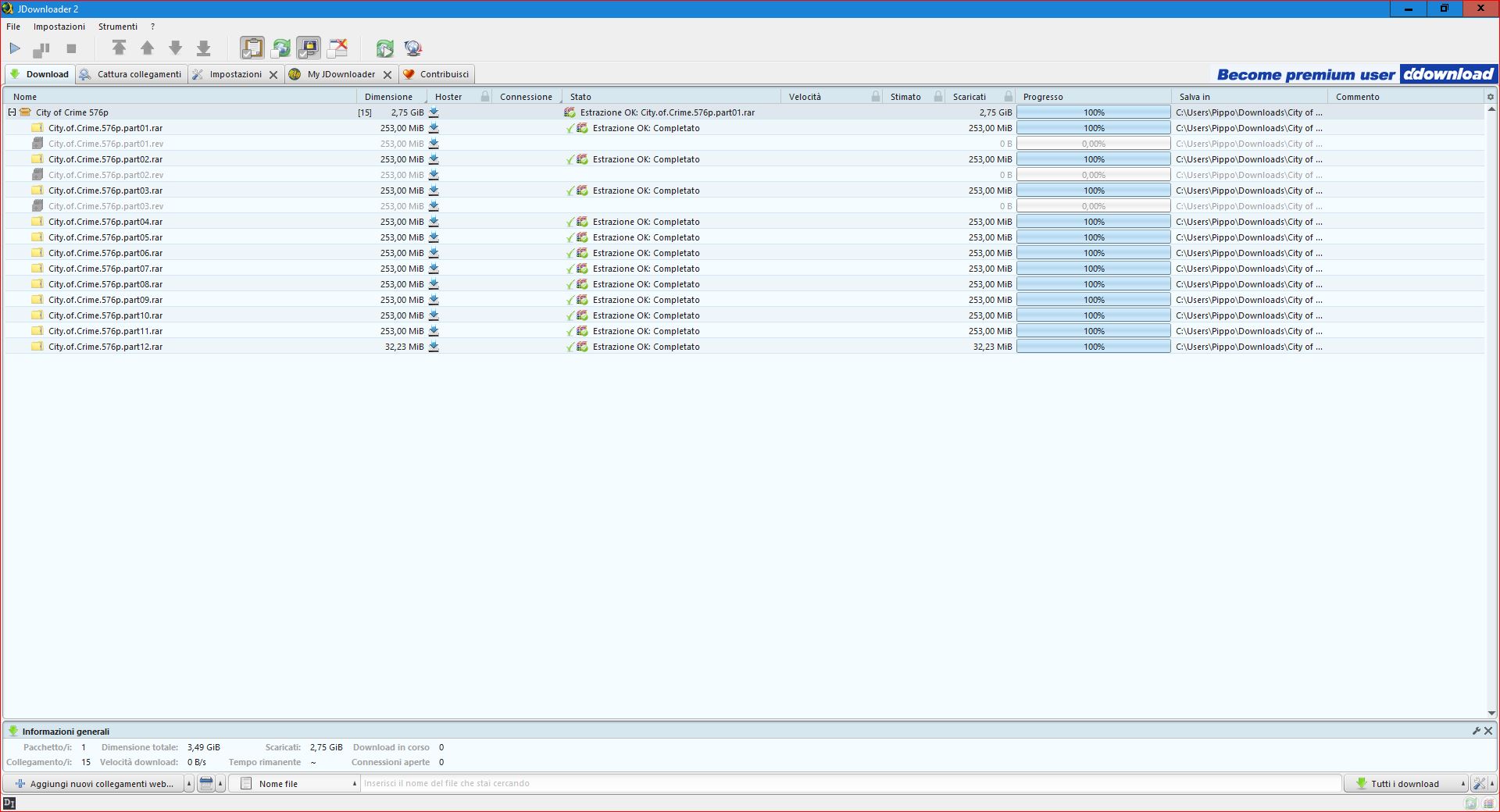Click the package folder icon for City of Crime 576p
The height and width of the screenshot is (812, 1500).
(x=25, y=112)
